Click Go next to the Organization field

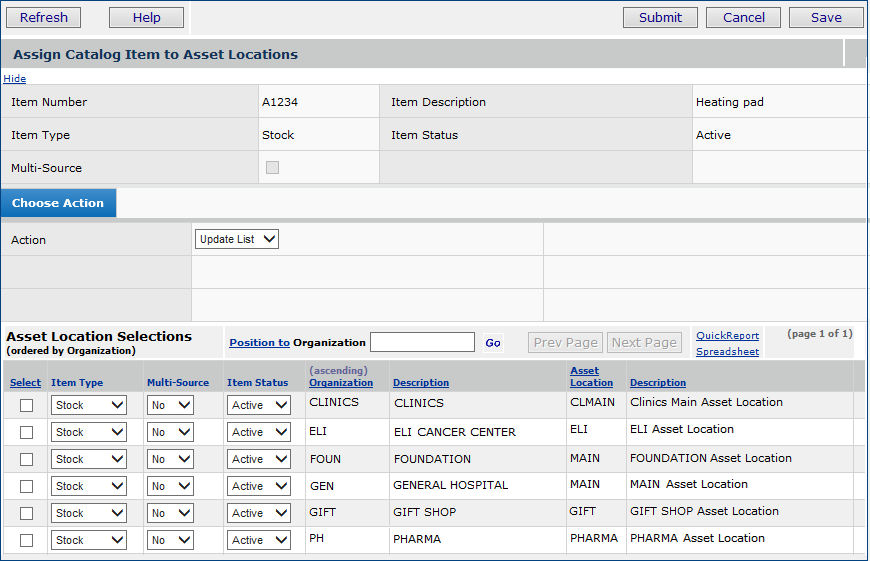pyautogui.click(x=493, y=342)
